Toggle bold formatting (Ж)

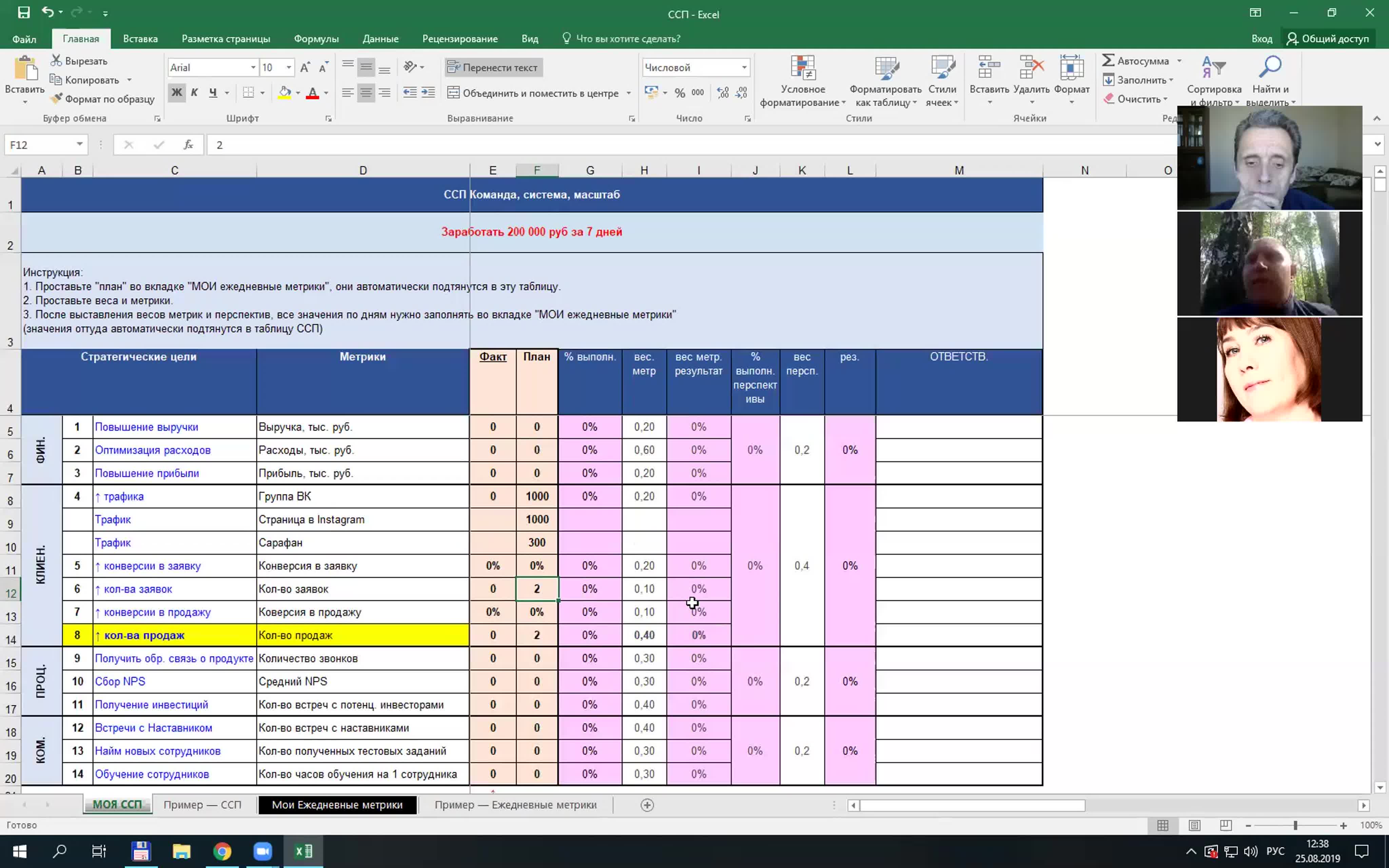(x=177, y=93)
